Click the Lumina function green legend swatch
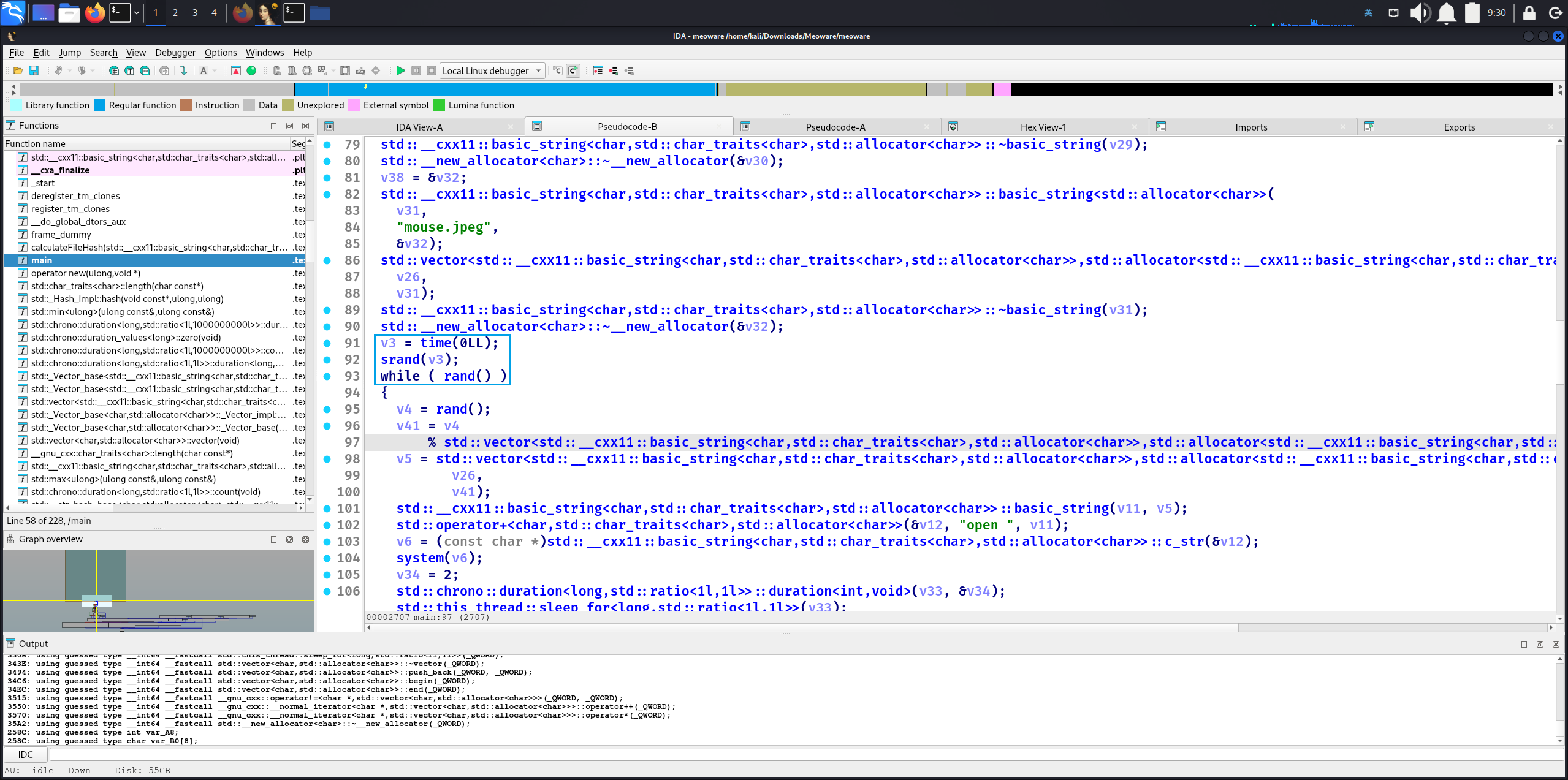 [x=439, y=105]
